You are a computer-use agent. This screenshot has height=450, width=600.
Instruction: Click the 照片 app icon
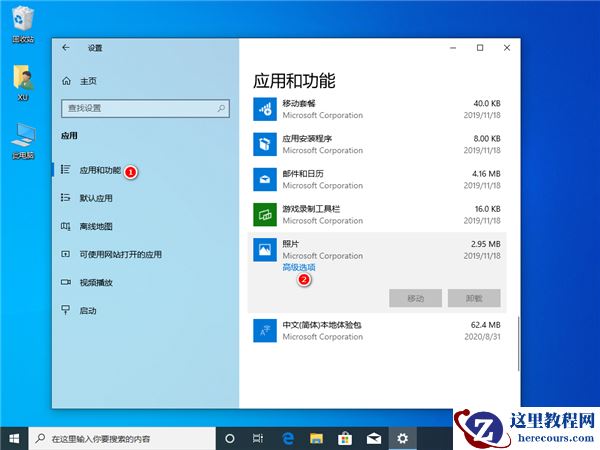265,250
